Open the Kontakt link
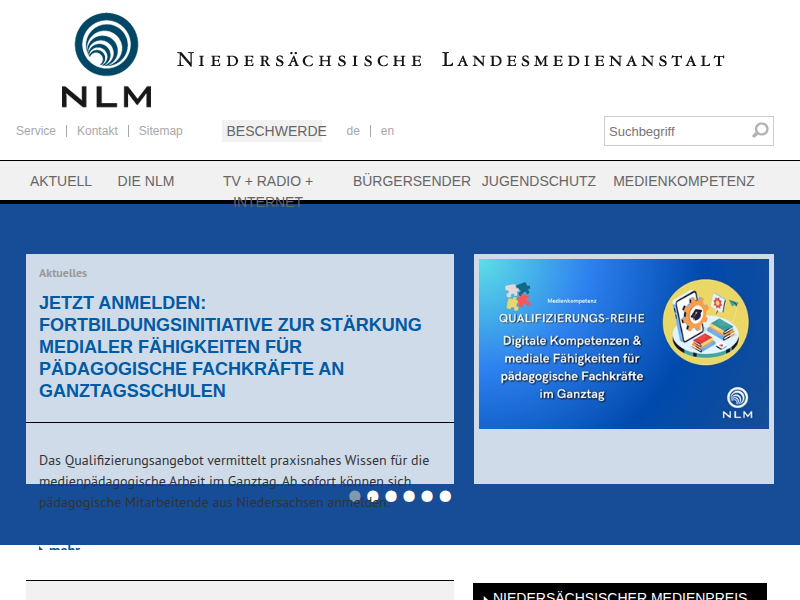The width and height of the screenshot is (800, 600). point(97,131)
